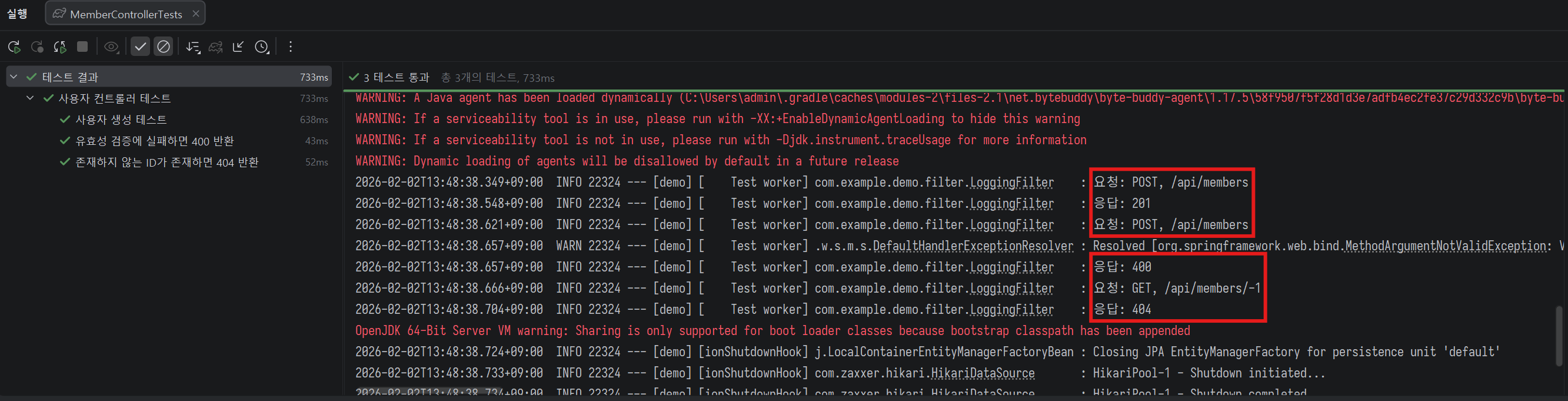Select the 존재하지 않는 ID 404 반환 test

coord(166,162)
